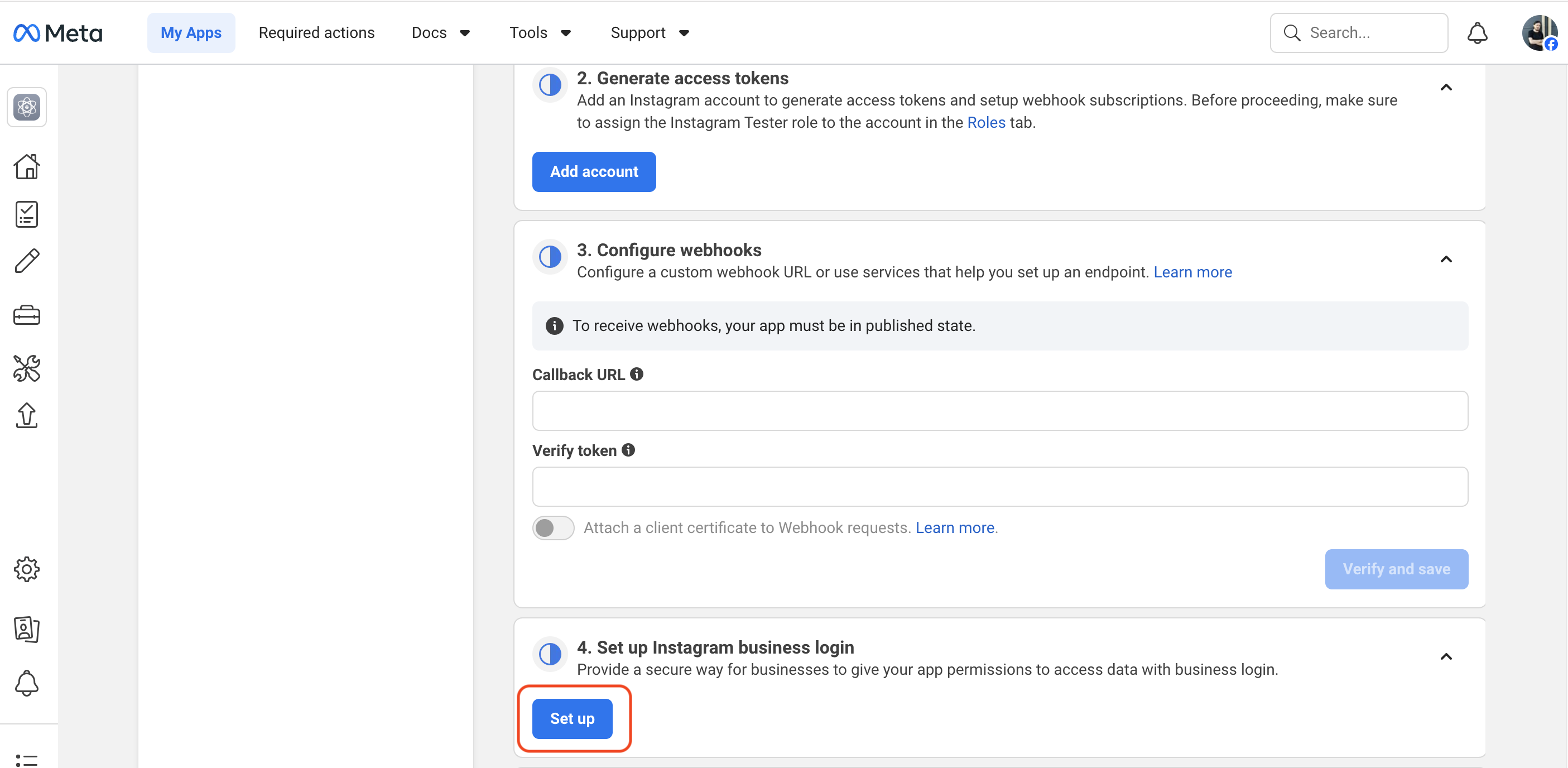The image size is (1568, 768).
Task: Go to My Apps tab
Action: pos(190,33)
